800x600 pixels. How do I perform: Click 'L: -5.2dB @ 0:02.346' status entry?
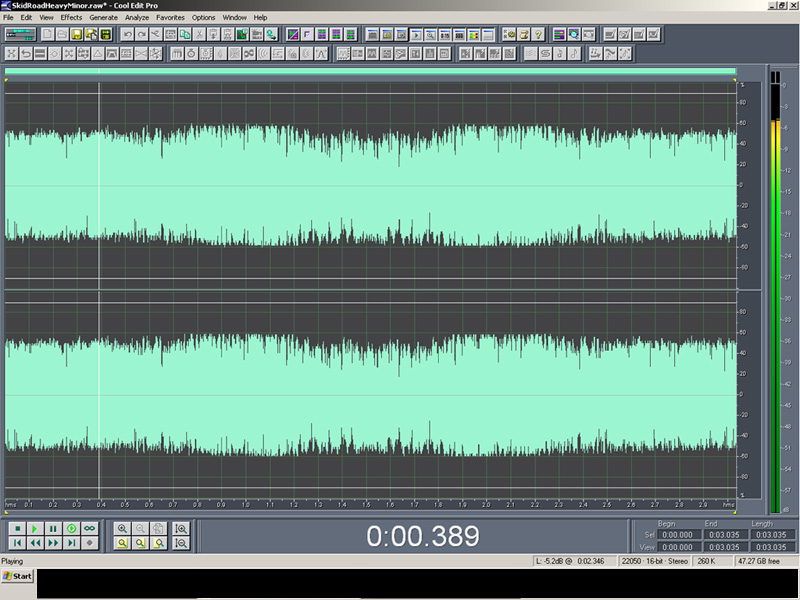click(x=574, y=561)
